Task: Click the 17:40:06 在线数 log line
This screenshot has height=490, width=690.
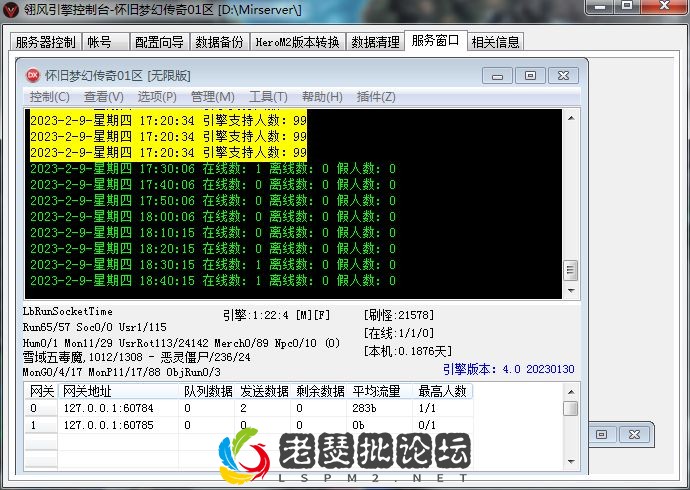Action: coord(213,185)
